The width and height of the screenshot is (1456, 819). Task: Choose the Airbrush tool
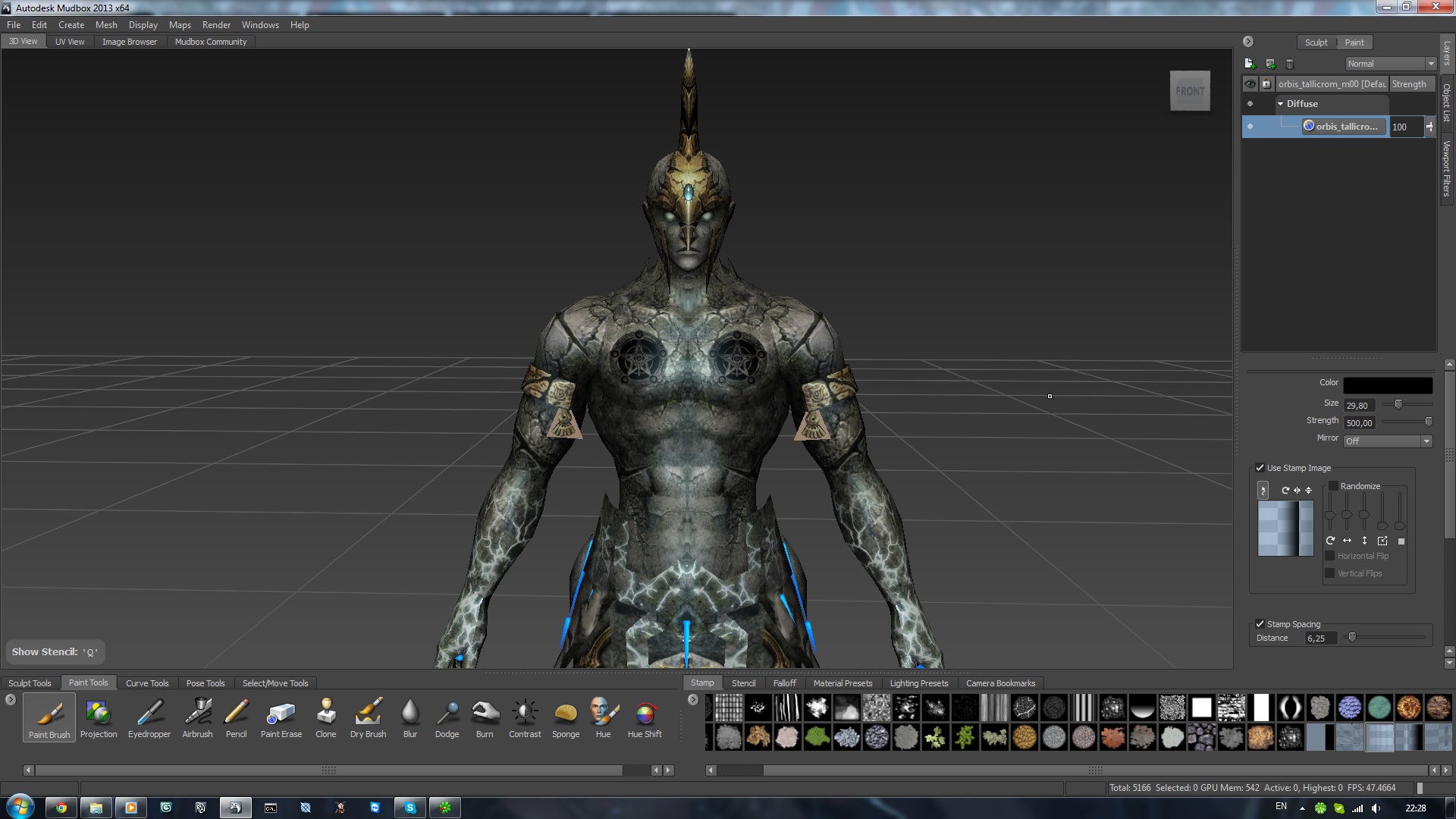(x=197, y=717)
